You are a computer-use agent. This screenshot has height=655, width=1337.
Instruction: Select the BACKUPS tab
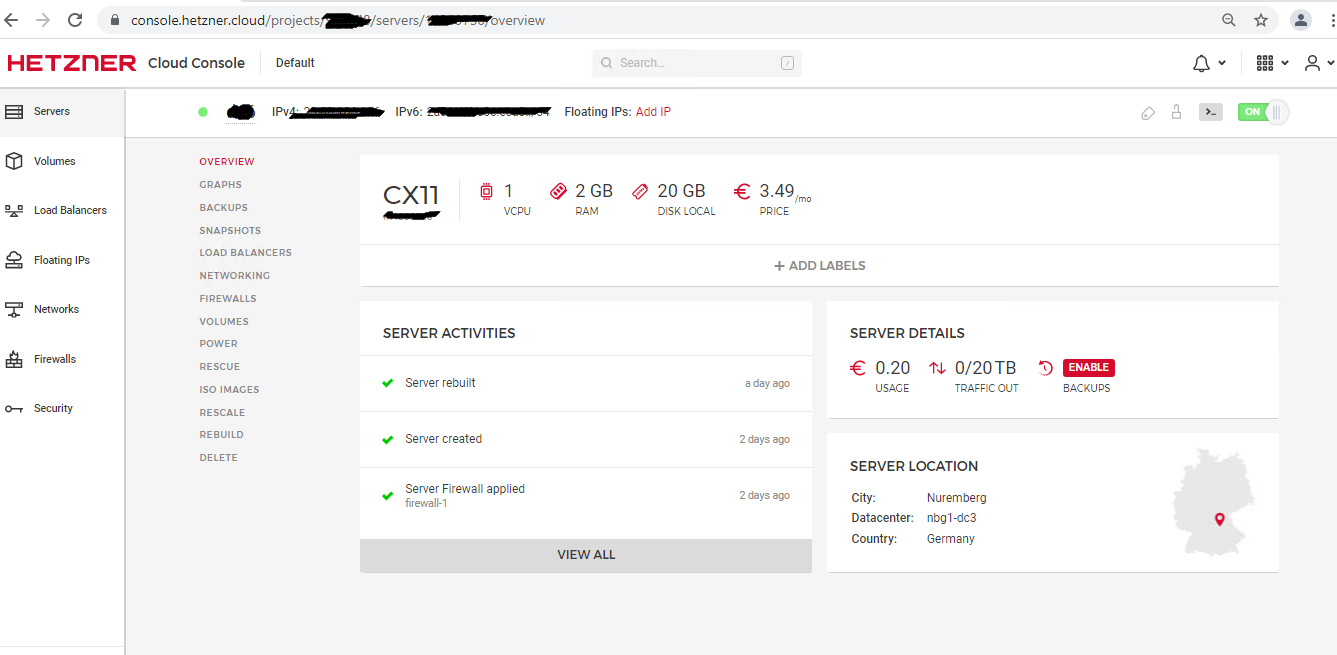tap(224, 208)
